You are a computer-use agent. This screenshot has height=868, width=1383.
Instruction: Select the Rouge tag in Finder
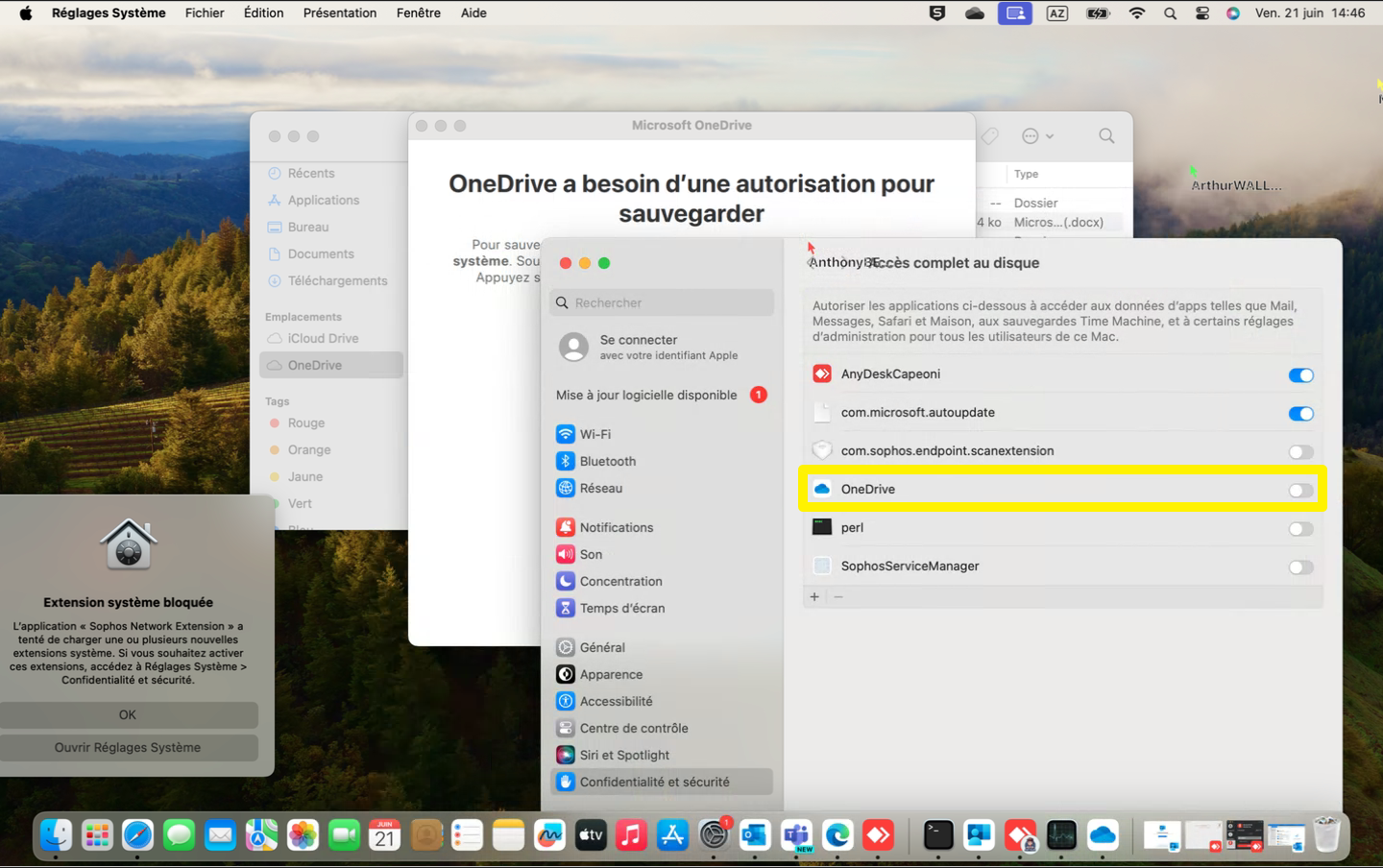[x=331, y=422]
